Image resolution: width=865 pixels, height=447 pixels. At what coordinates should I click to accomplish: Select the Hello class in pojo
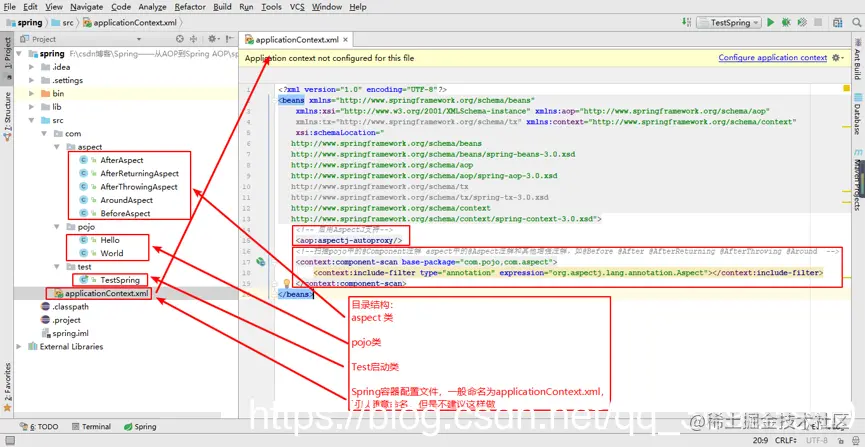click(x=110, y=240)
